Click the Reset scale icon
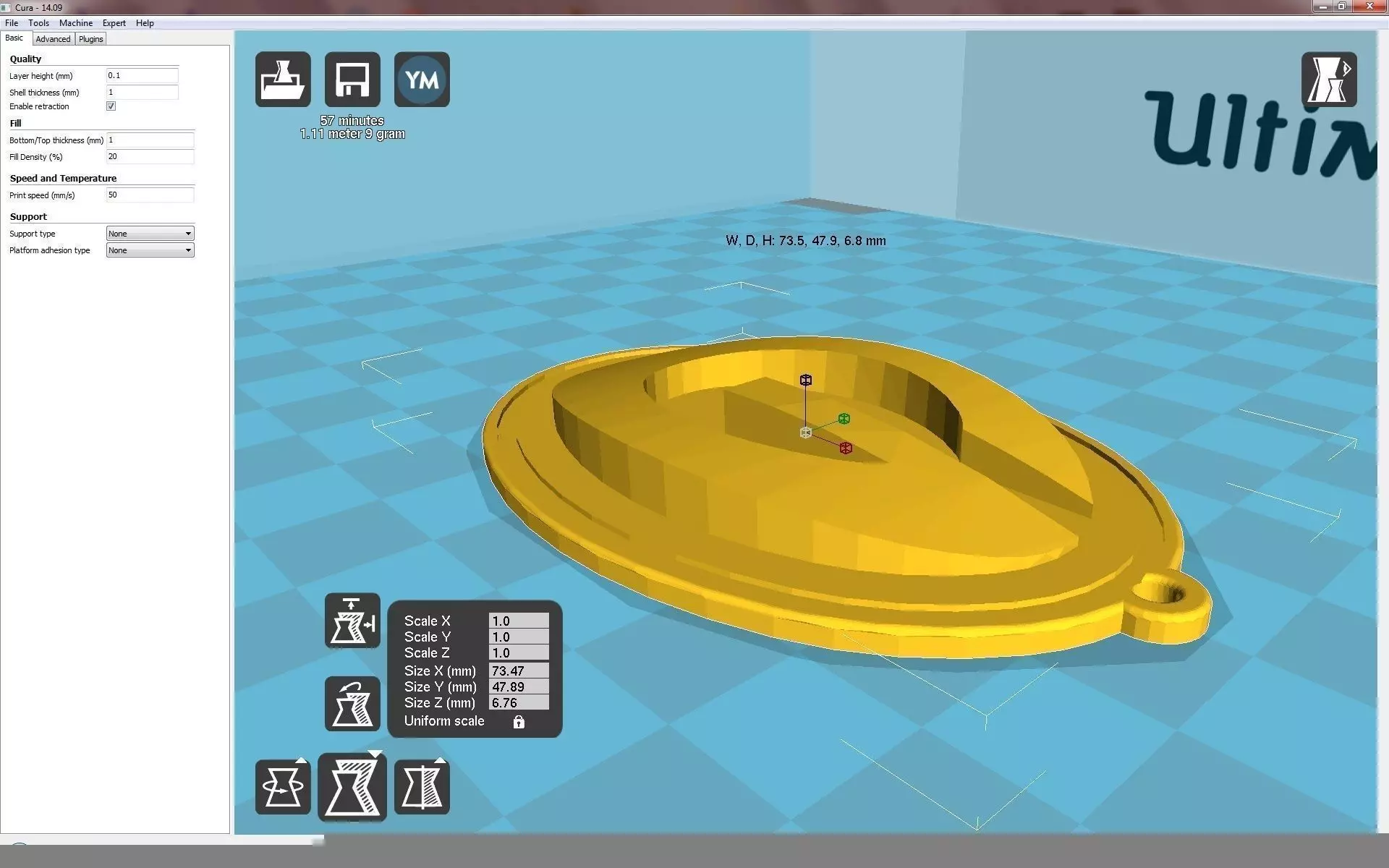The width and height of the screenshot is (1389, 868). [352, 704]
